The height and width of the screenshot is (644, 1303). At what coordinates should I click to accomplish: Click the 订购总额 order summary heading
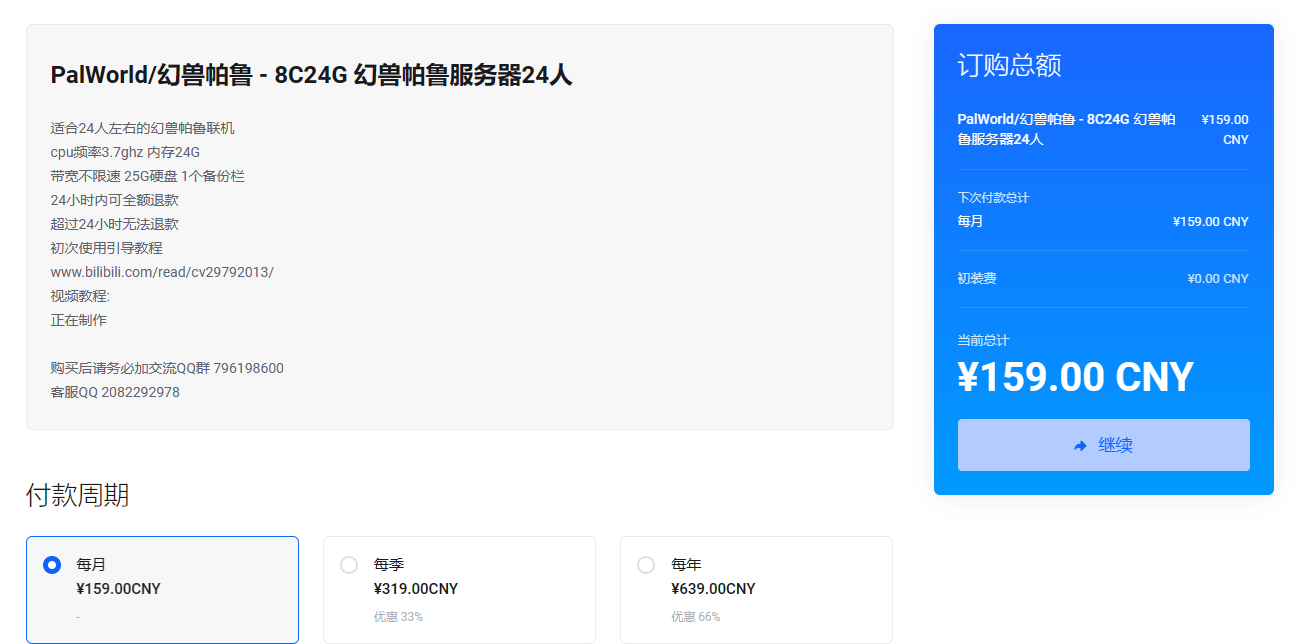pos(1009,66)
